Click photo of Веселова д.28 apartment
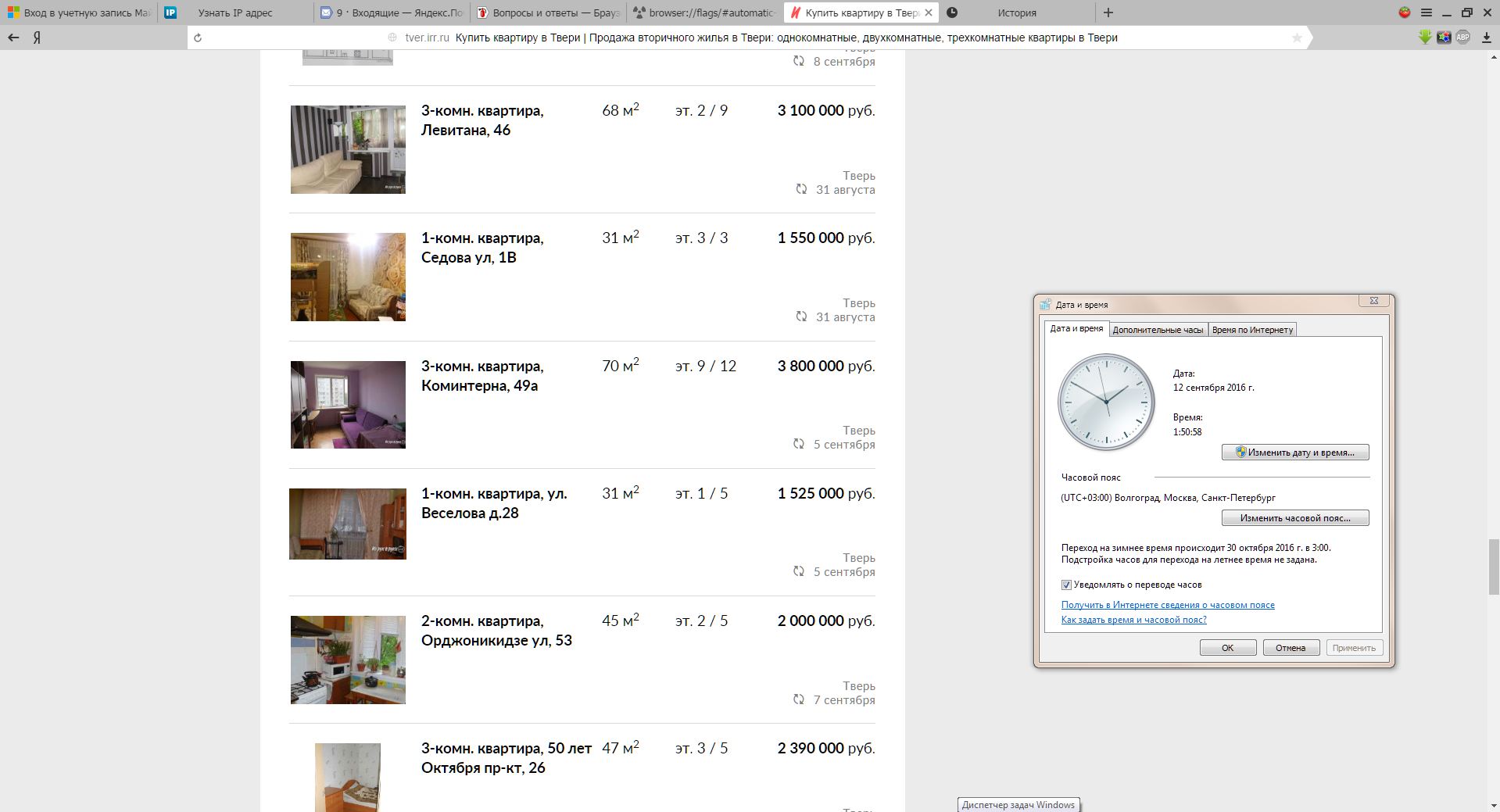This screenshot has height=812, width=1500. click(x=348, y=524)
